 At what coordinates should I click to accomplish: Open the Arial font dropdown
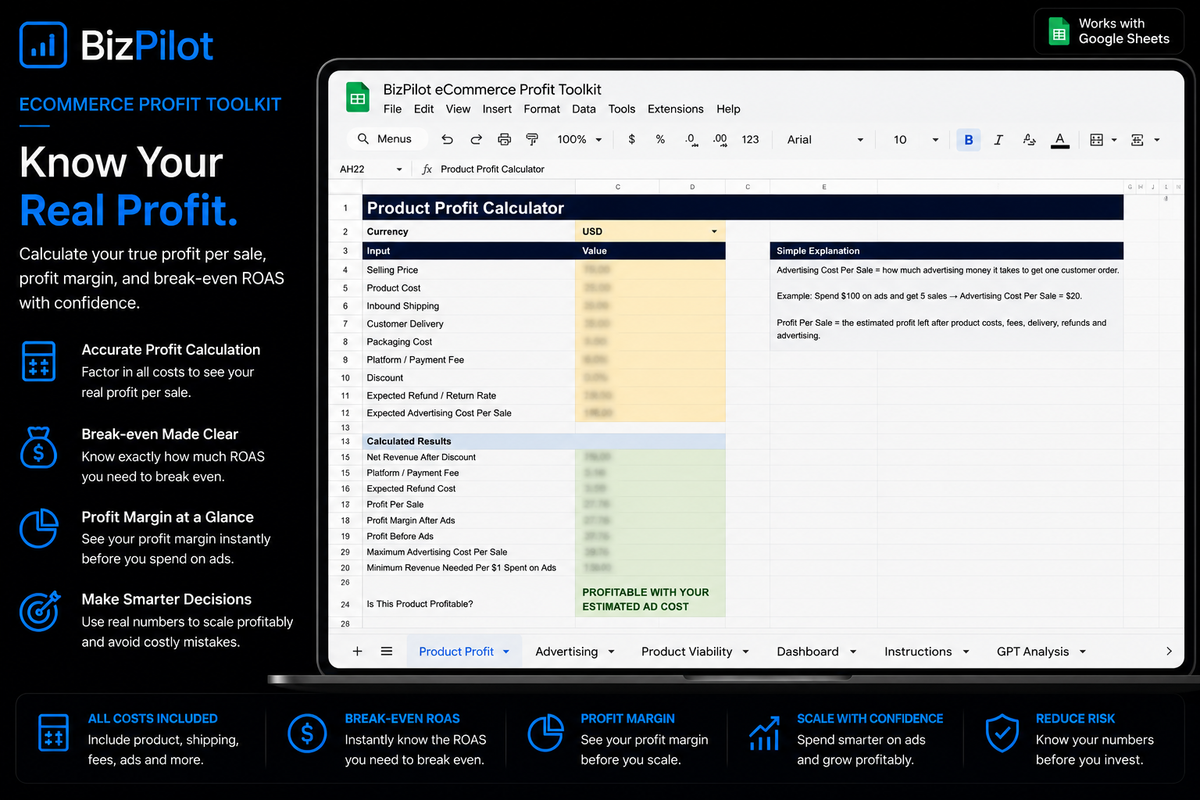[x=825, y=140]
